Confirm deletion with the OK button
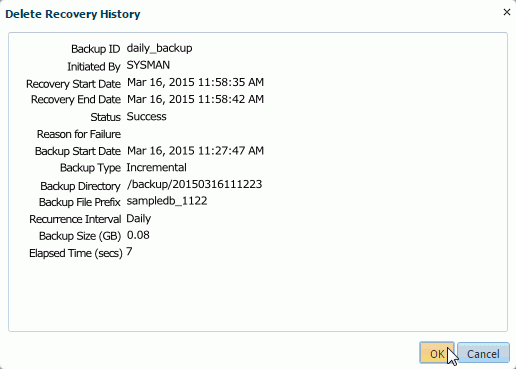516x369 pixels. click(x=437, y=353)
